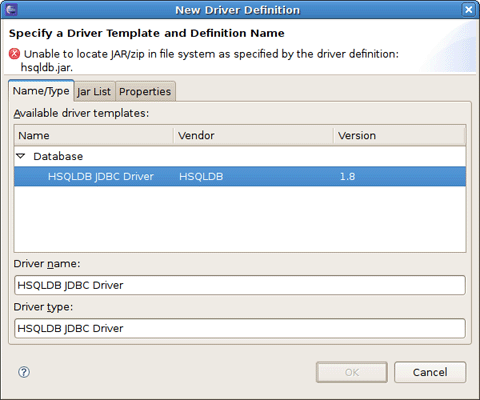This screenshot has height=400, width=480.
Task: Switch to the Name/Type tab
Action: (41, 91)
